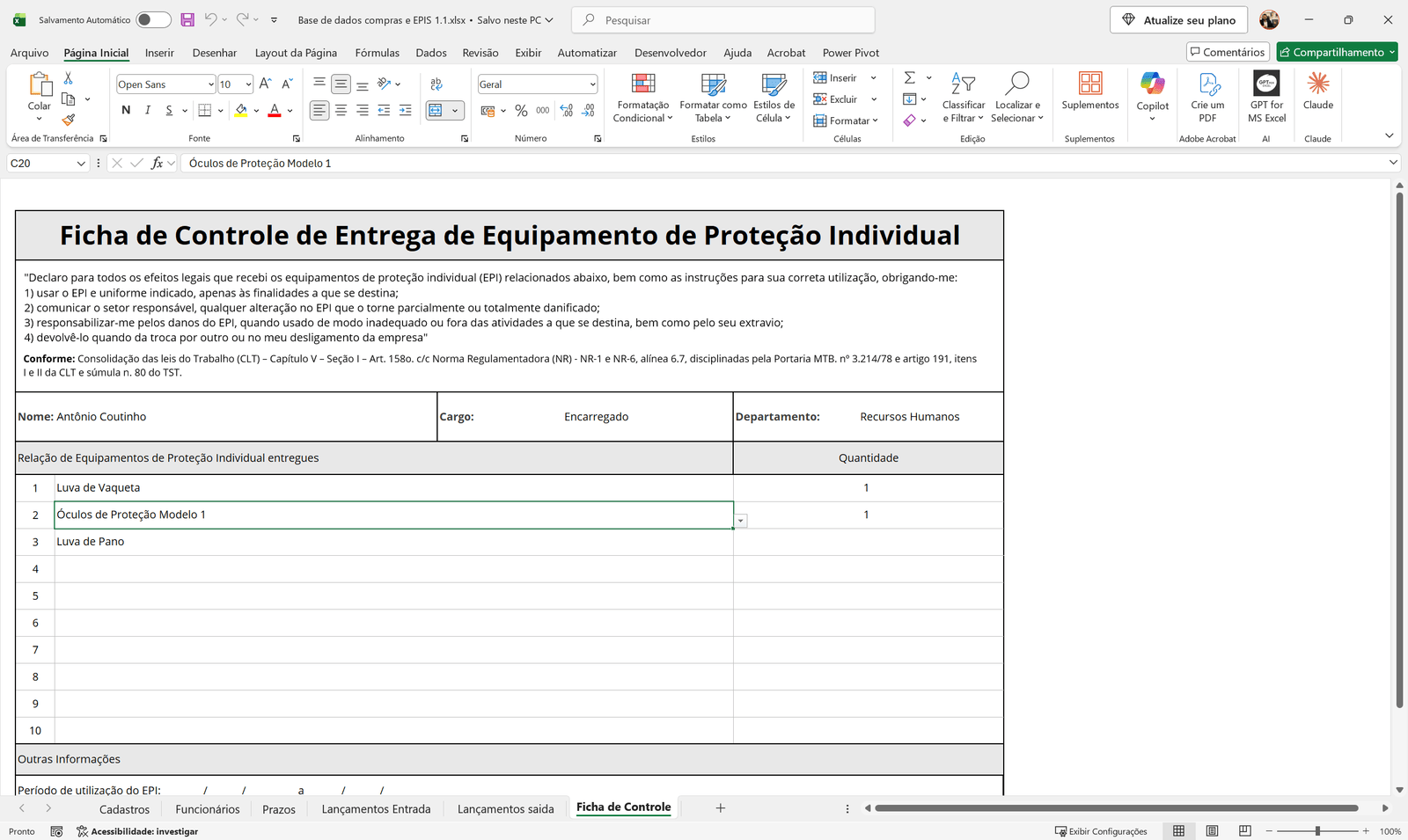The width and height of the screenshot is (1408, 840).
Task: Select the Luva de Pano cell
Action: pos(393,542)
